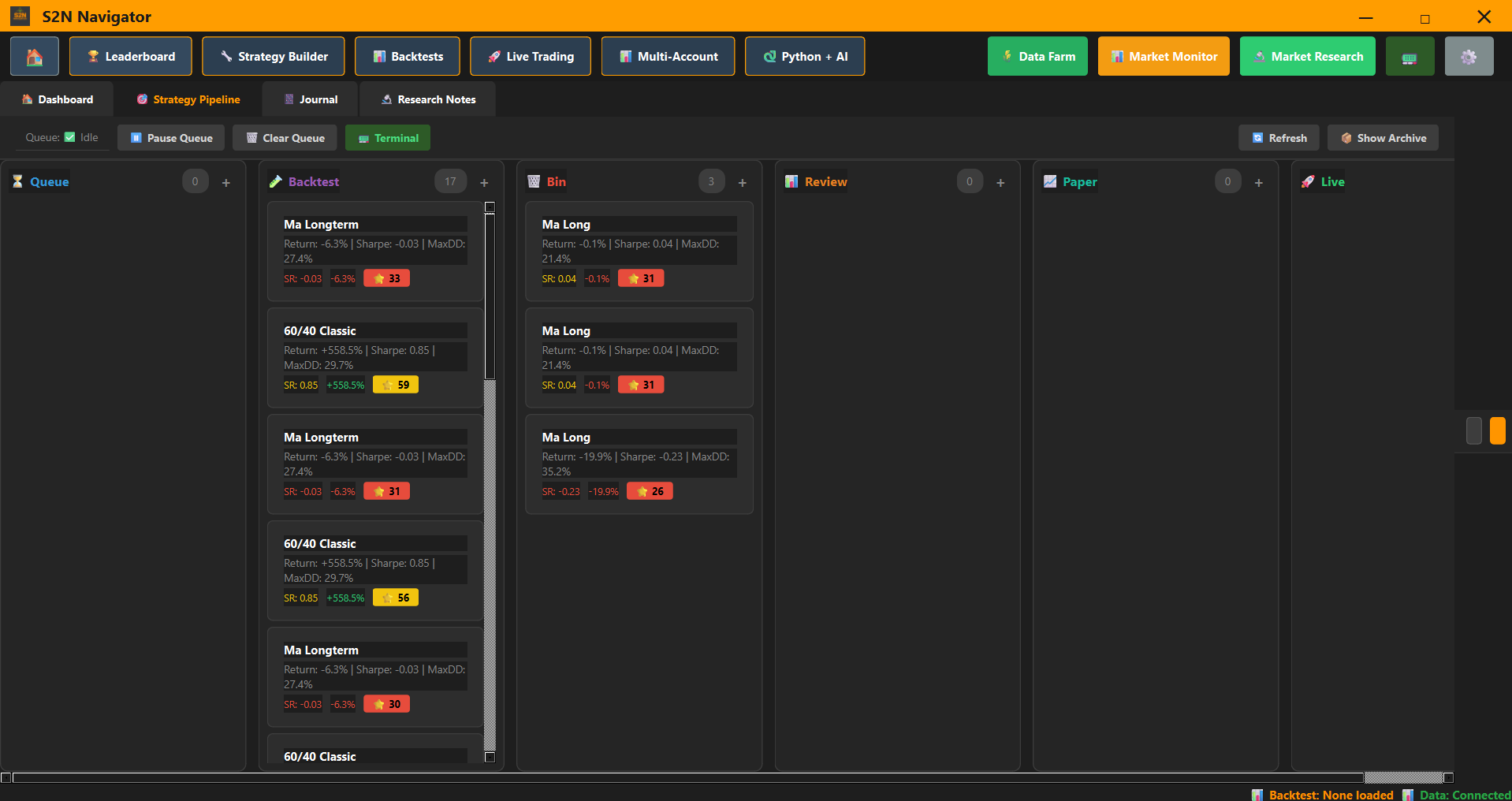This screenshot has height=801, width=1512.
Task: Click the Backtest: None loaded status text
Action: [x=1331, y=795]
